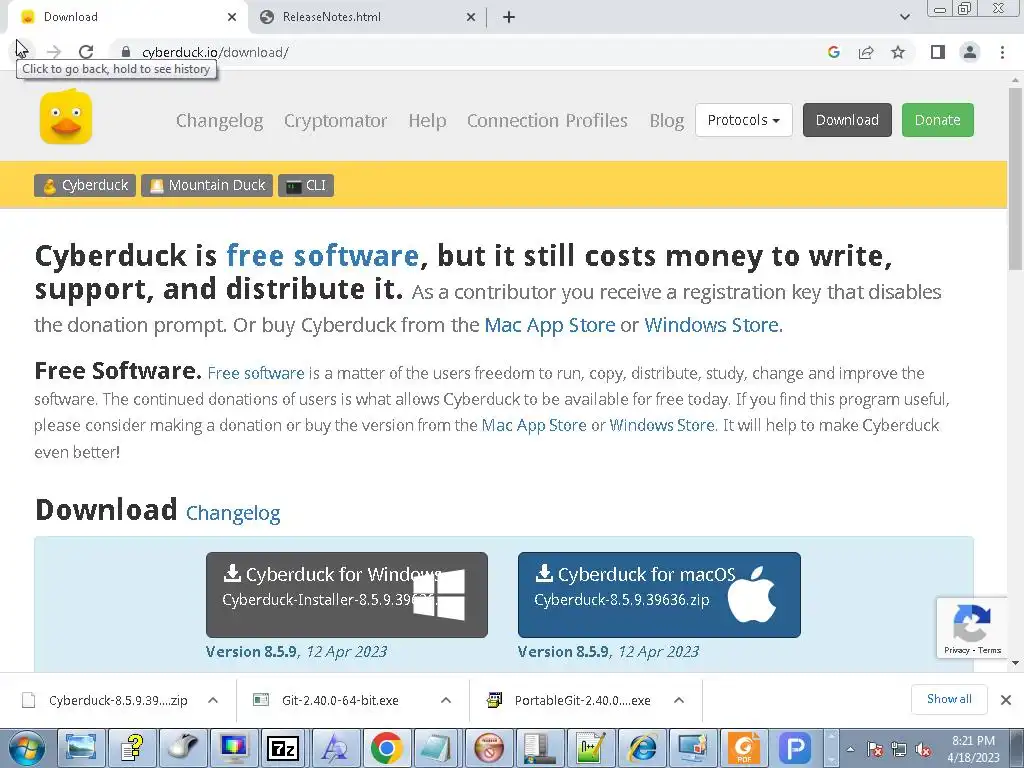The width and height of the screenshot is (1024, 768).
Task: Close the ReleaseNotes.html tab
Action: (471, 17)
